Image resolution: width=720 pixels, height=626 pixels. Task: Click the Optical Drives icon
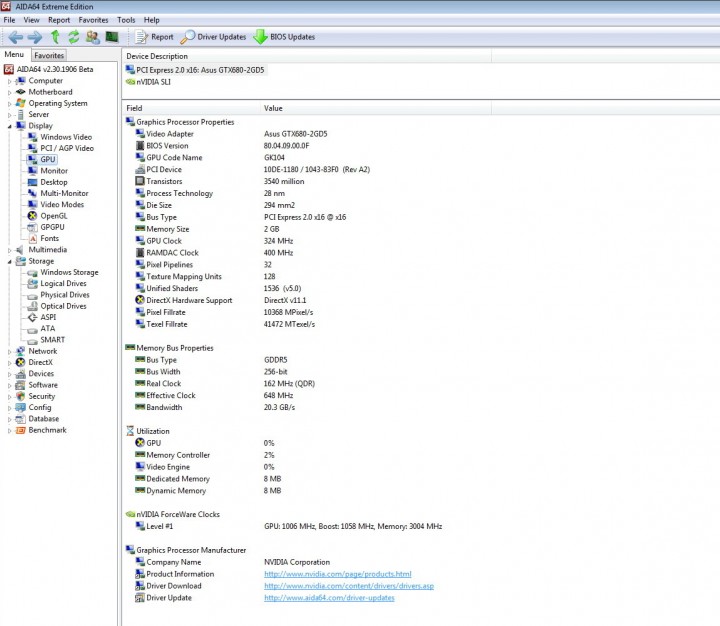(x=32, y=306)
